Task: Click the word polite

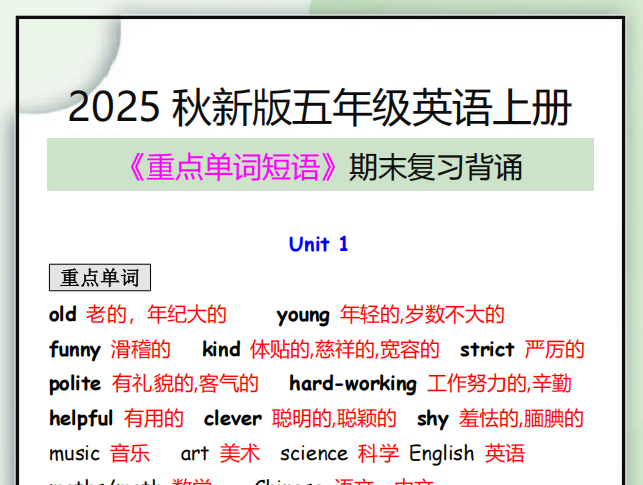Action: (75, 384)
